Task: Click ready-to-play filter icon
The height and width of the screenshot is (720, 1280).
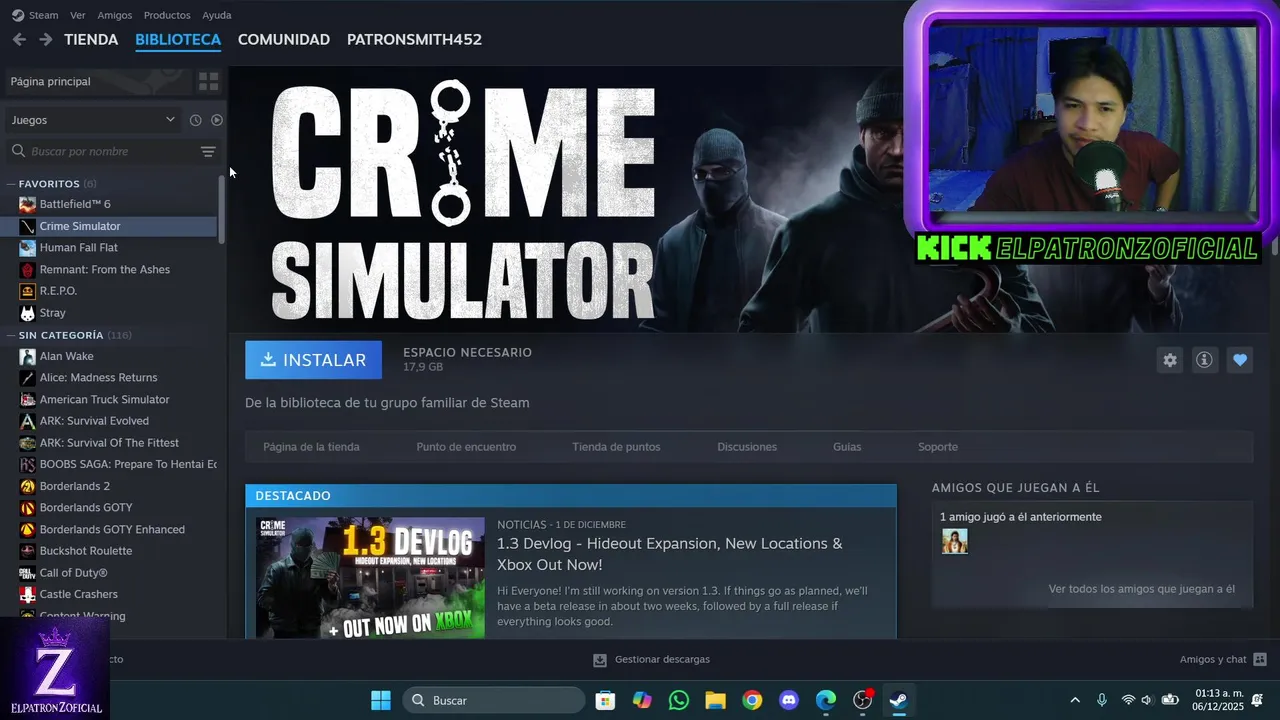Action: (217, 120)
